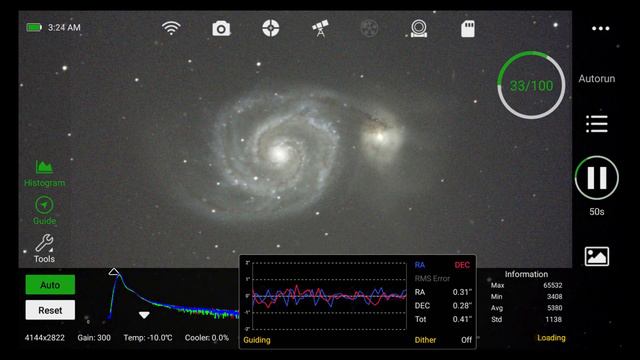
Task: Click the Std value 1138
Action: (554, 320)
